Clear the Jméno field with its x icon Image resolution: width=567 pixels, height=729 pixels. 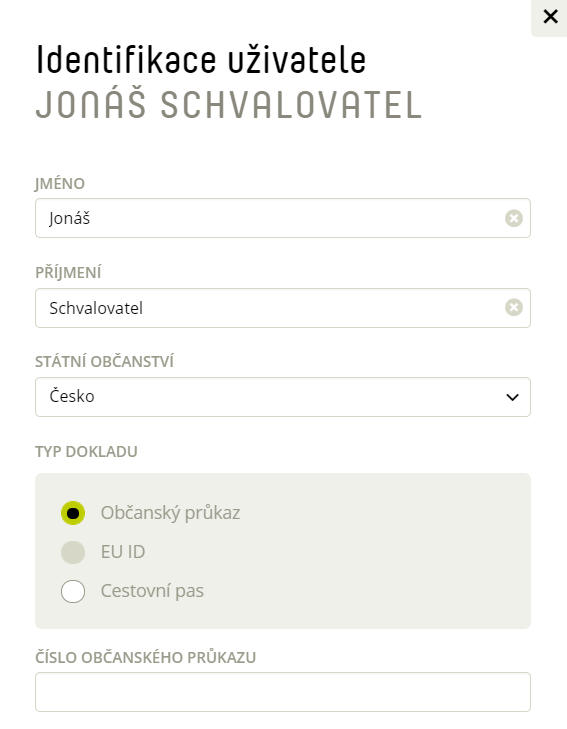tap(514, 218)
